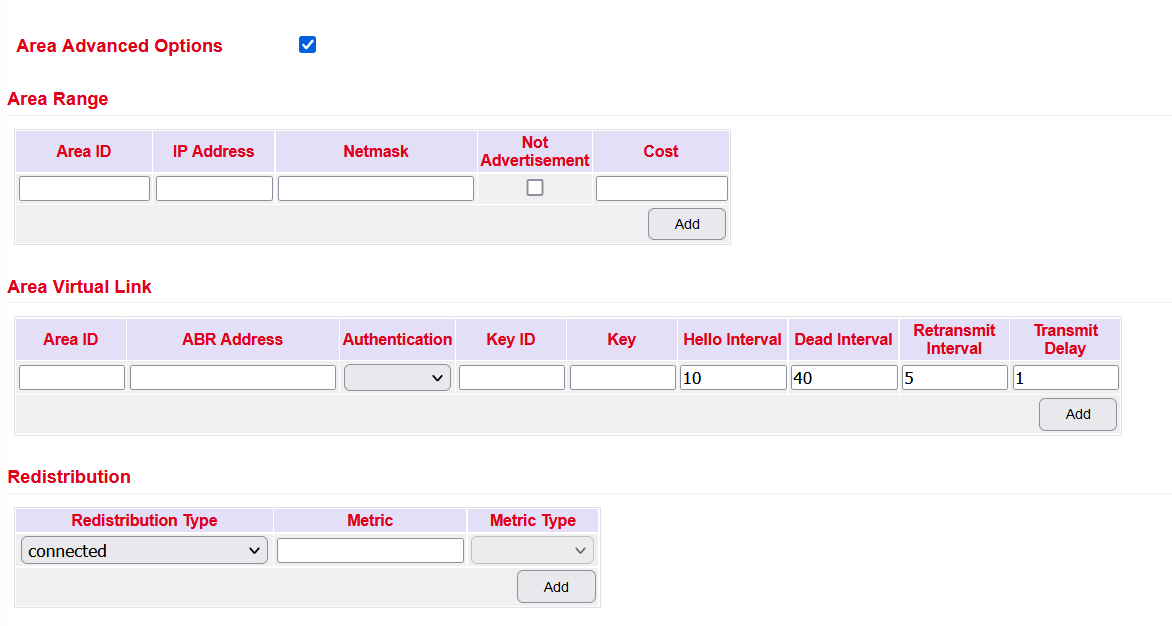Click the Not Advertisement column header
Viewport: 1172px width, 626px height.
pyautogui.click(x=534, y=152)
